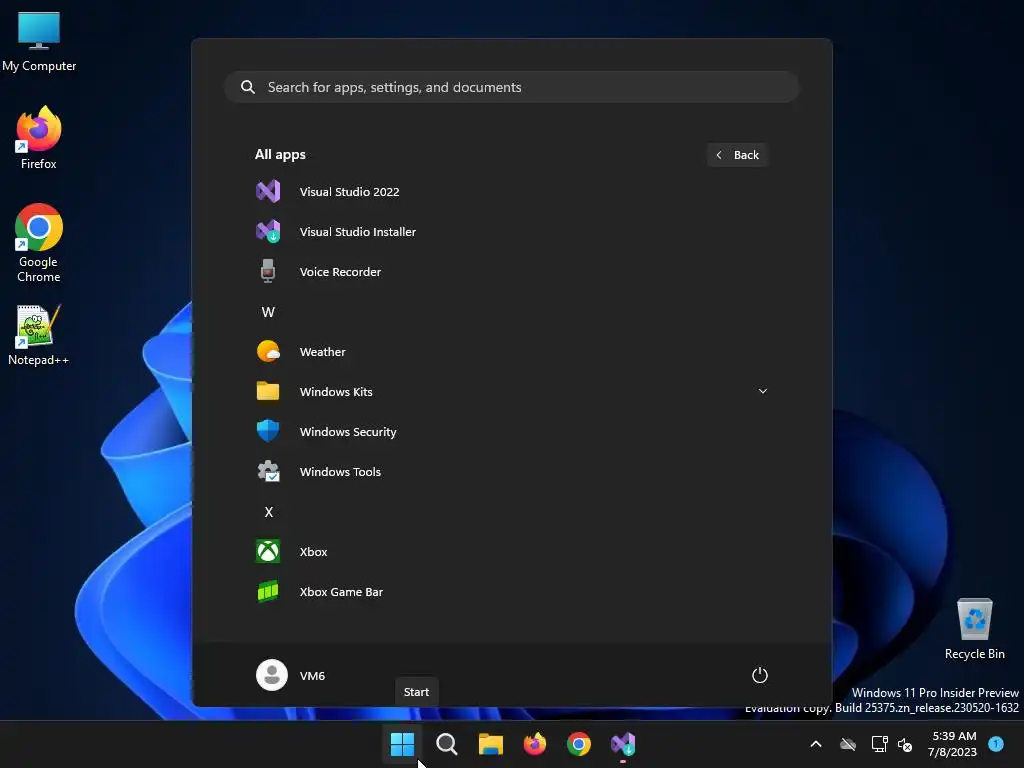Viewport: 1024px width, 768px height.
Task: Open Firefox from the taskbar
Action: 535,744
